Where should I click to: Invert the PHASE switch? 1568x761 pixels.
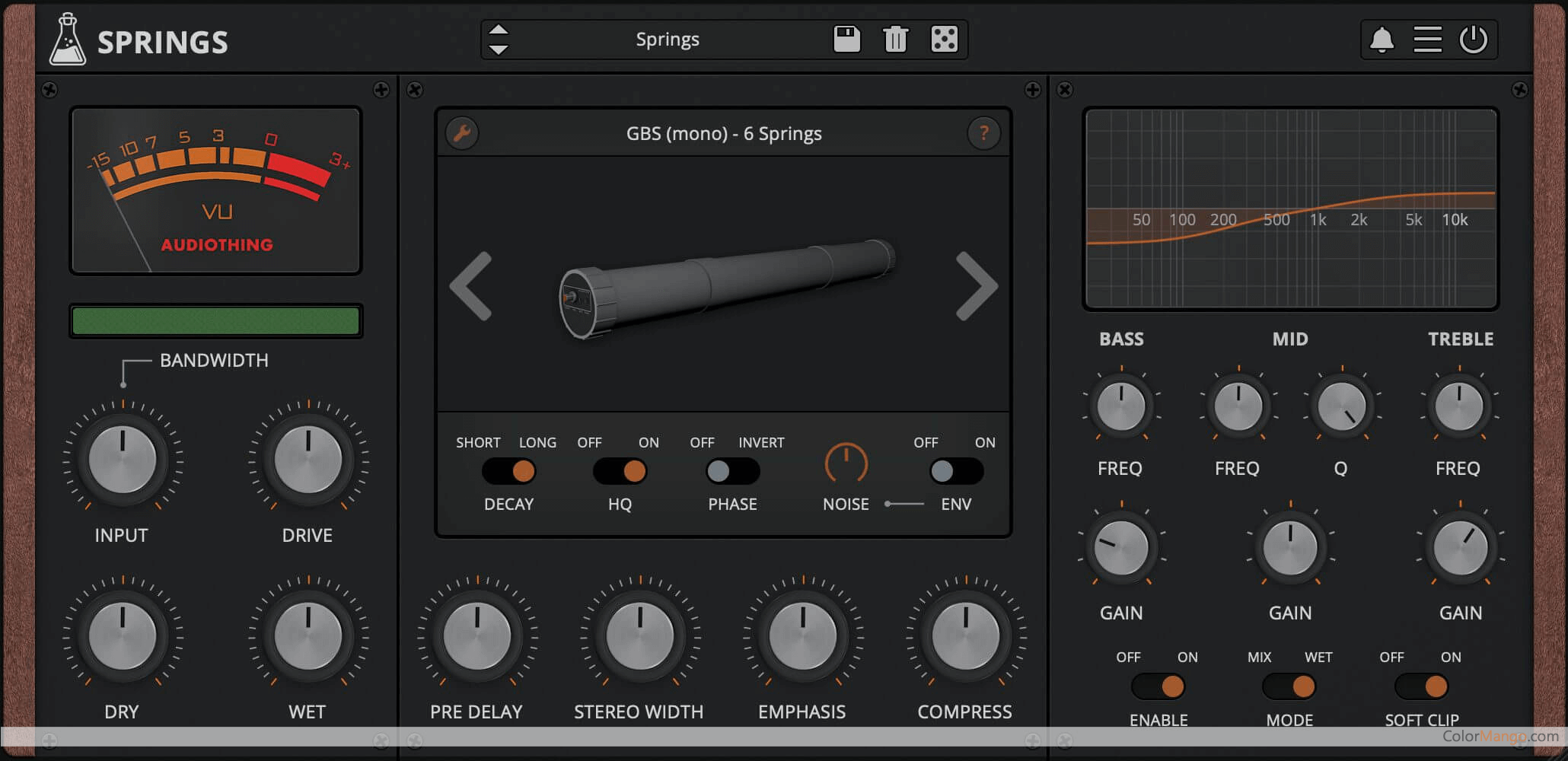(x=731, y=472)
